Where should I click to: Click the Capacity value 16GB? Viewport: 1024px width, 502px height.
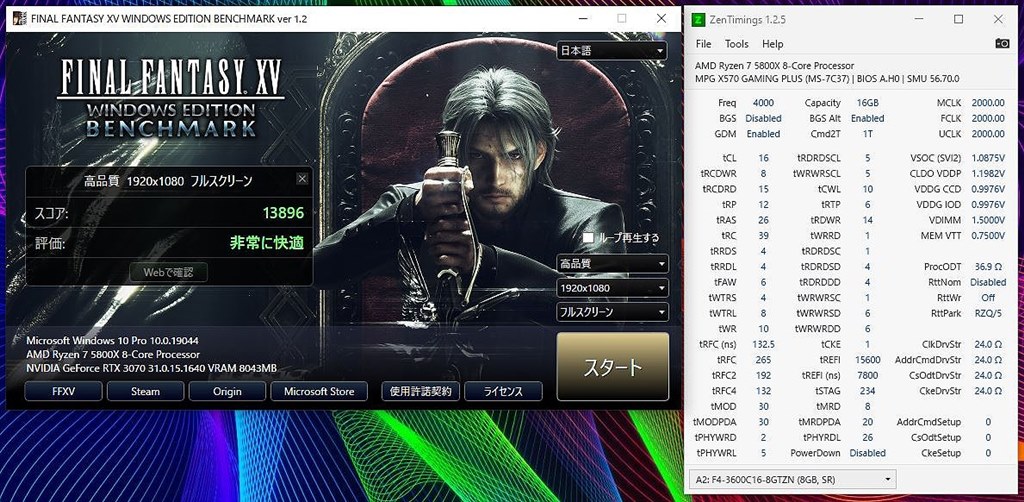click(x=867, y=102)
